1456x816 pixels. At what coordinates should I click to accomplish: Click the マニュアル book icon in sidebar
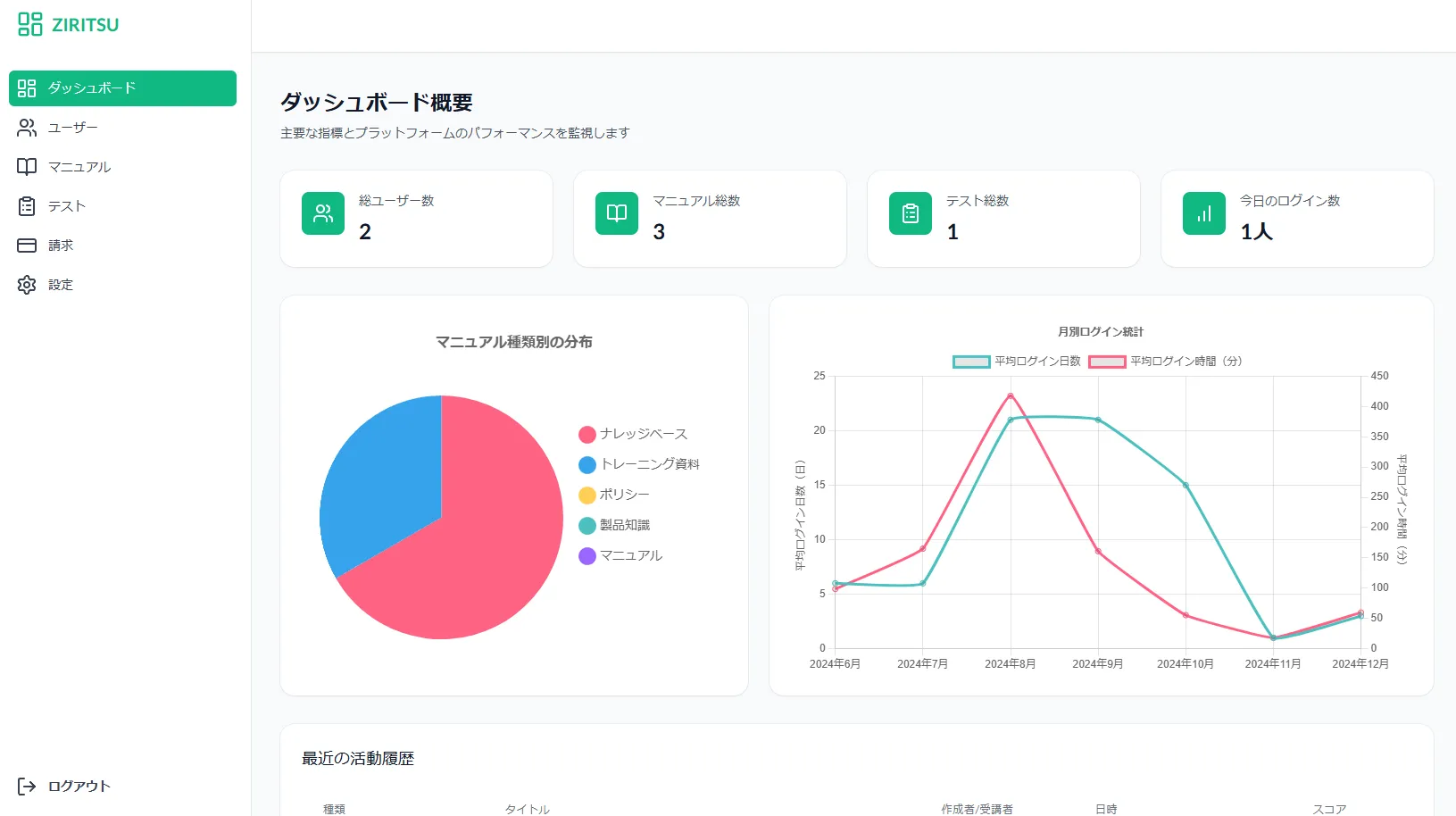point(27,167)
